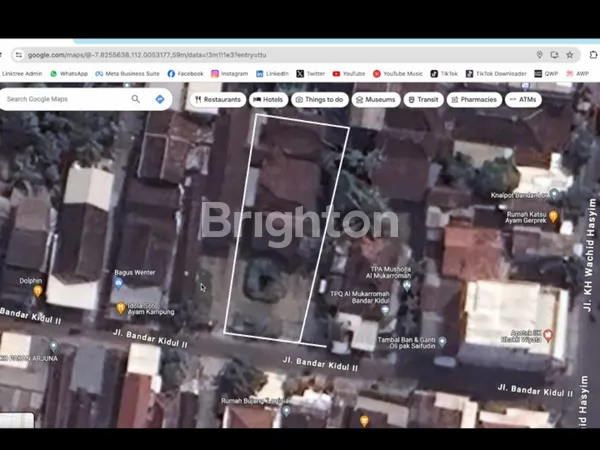Select the Rumah Katsu Ayam Geprek pin
The image size is (600, 450).
[x=553, y=216]
